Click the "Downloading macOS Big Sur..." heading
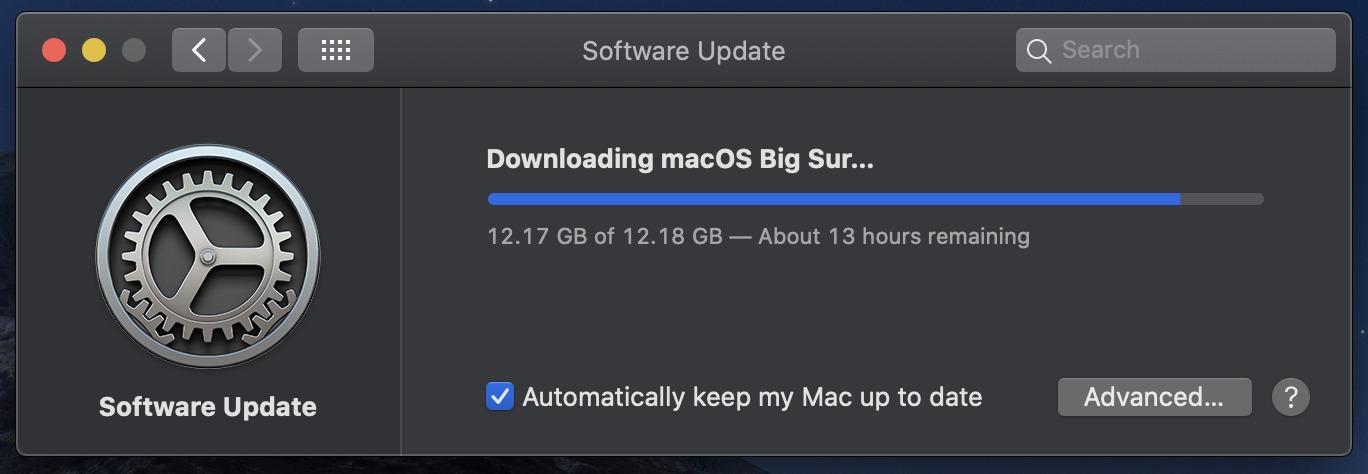 pos(680,159)
